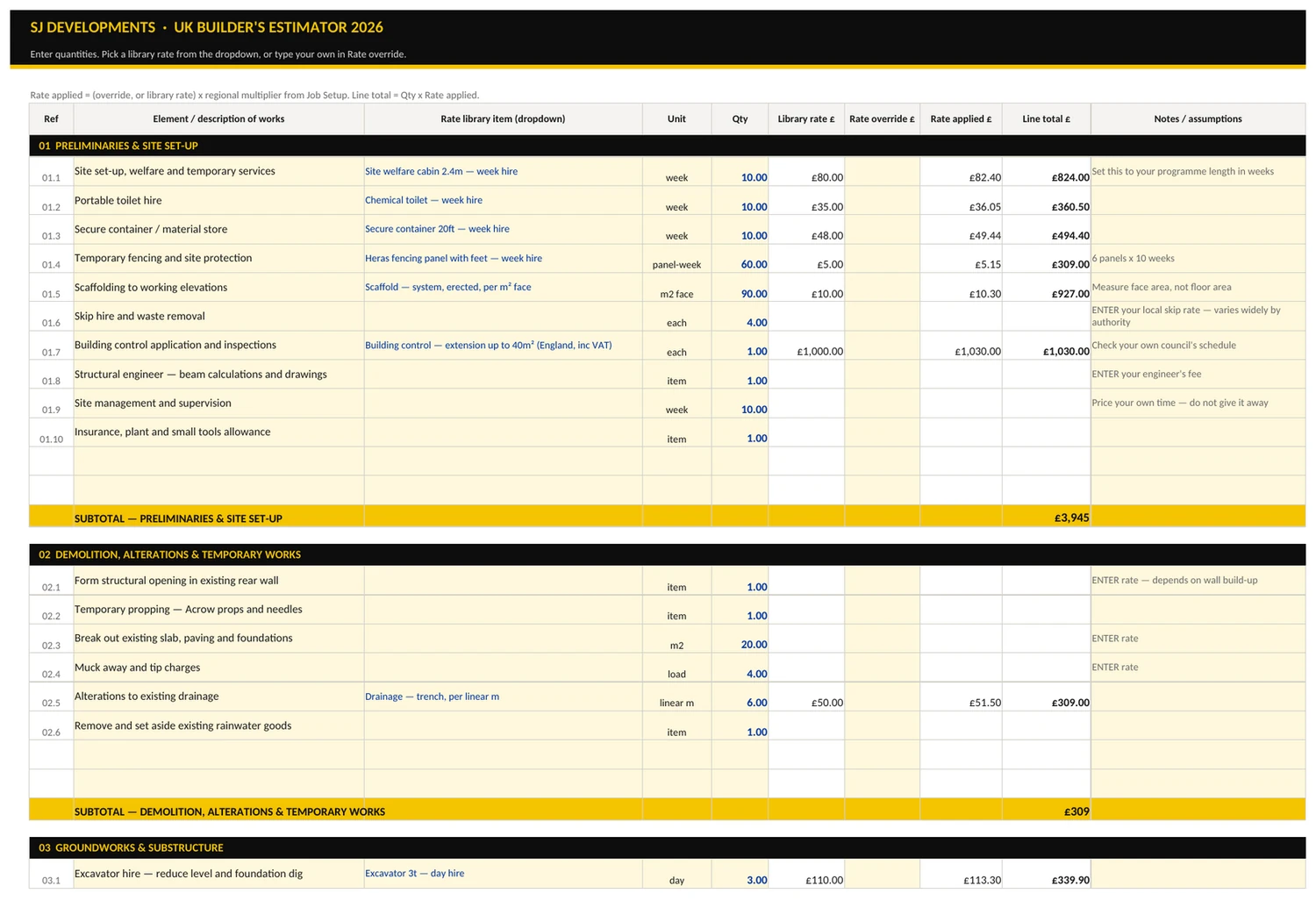The width and height of the screenshot is (1316, 922).
Task: Click 'Muck away and tip charges' description
Action: pos(218,668)
